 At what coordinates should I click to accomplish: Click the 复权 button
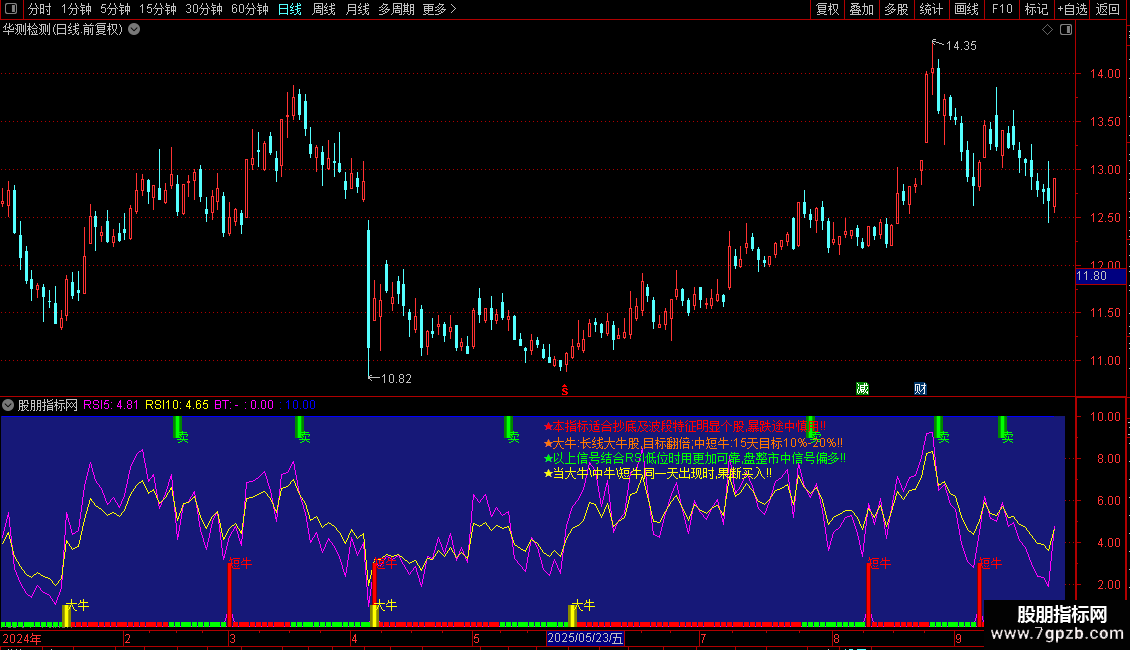point(827,9)
